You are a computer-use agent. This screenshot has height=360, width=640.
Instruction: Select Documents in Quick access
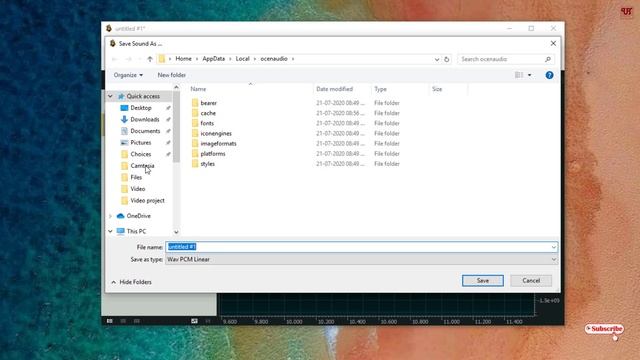click(x=145, y=131)
